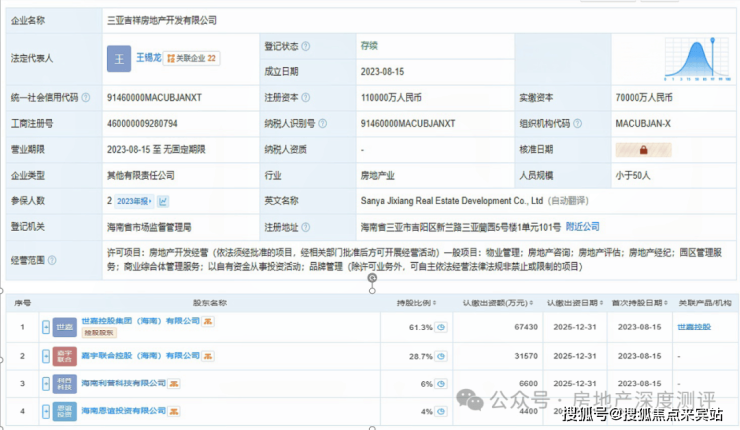
Task: Open legal representative 王锦龙 profile link
Action: point(149,58)
